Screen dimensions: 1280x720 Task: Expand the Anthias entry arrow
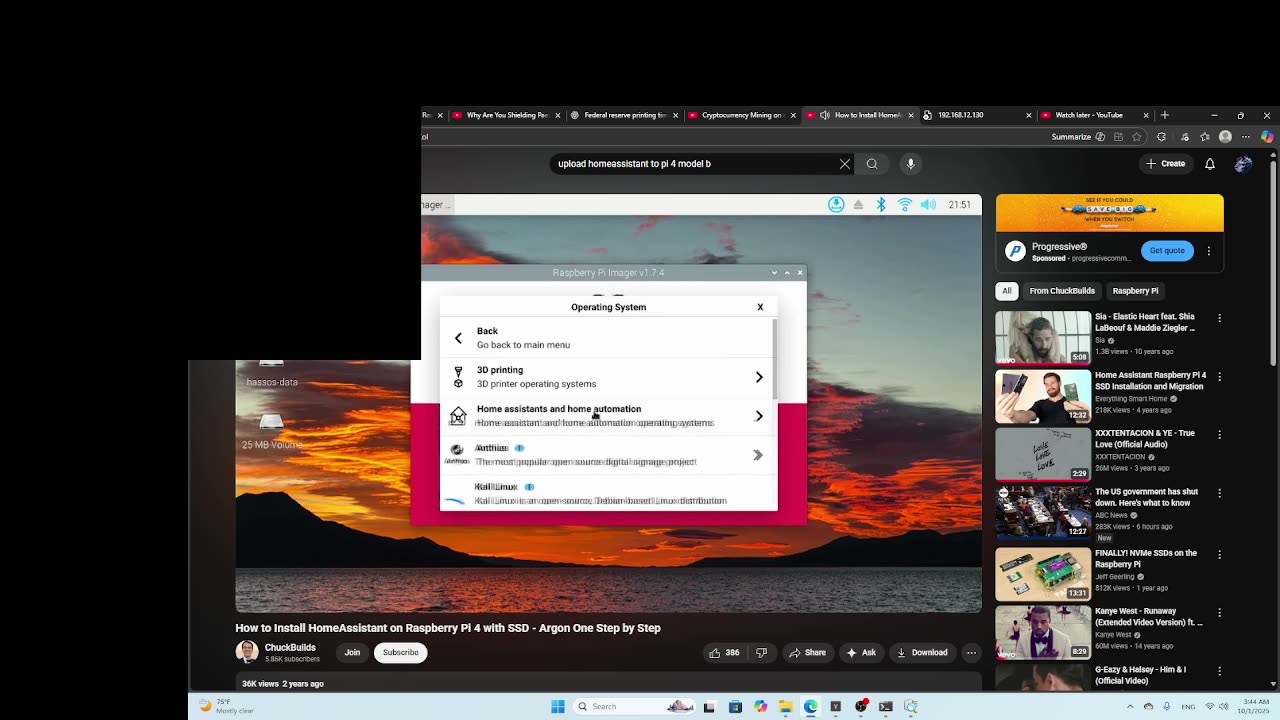pos(758,455)
